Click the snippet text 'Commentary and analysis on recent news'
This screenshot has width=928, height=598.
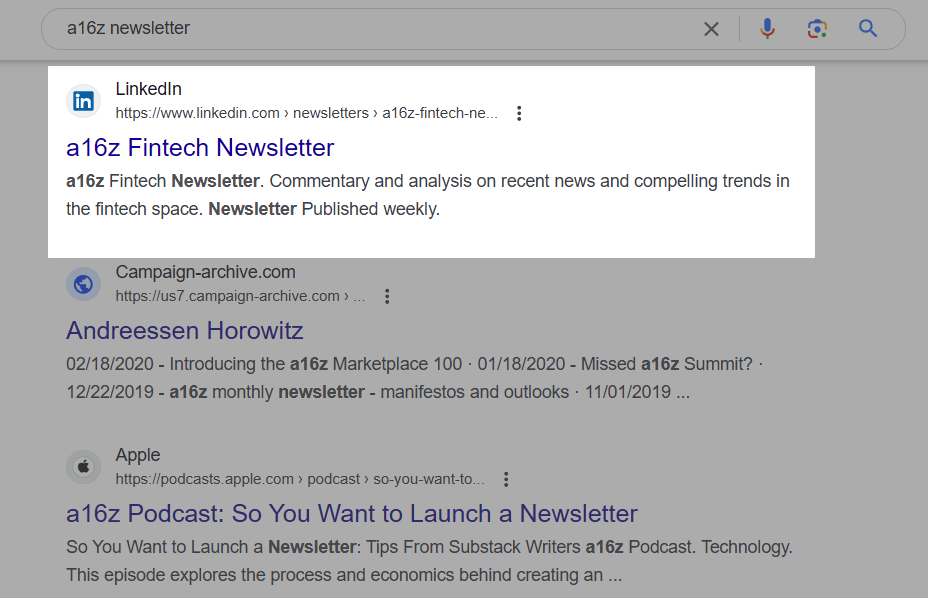pos(432,181)
